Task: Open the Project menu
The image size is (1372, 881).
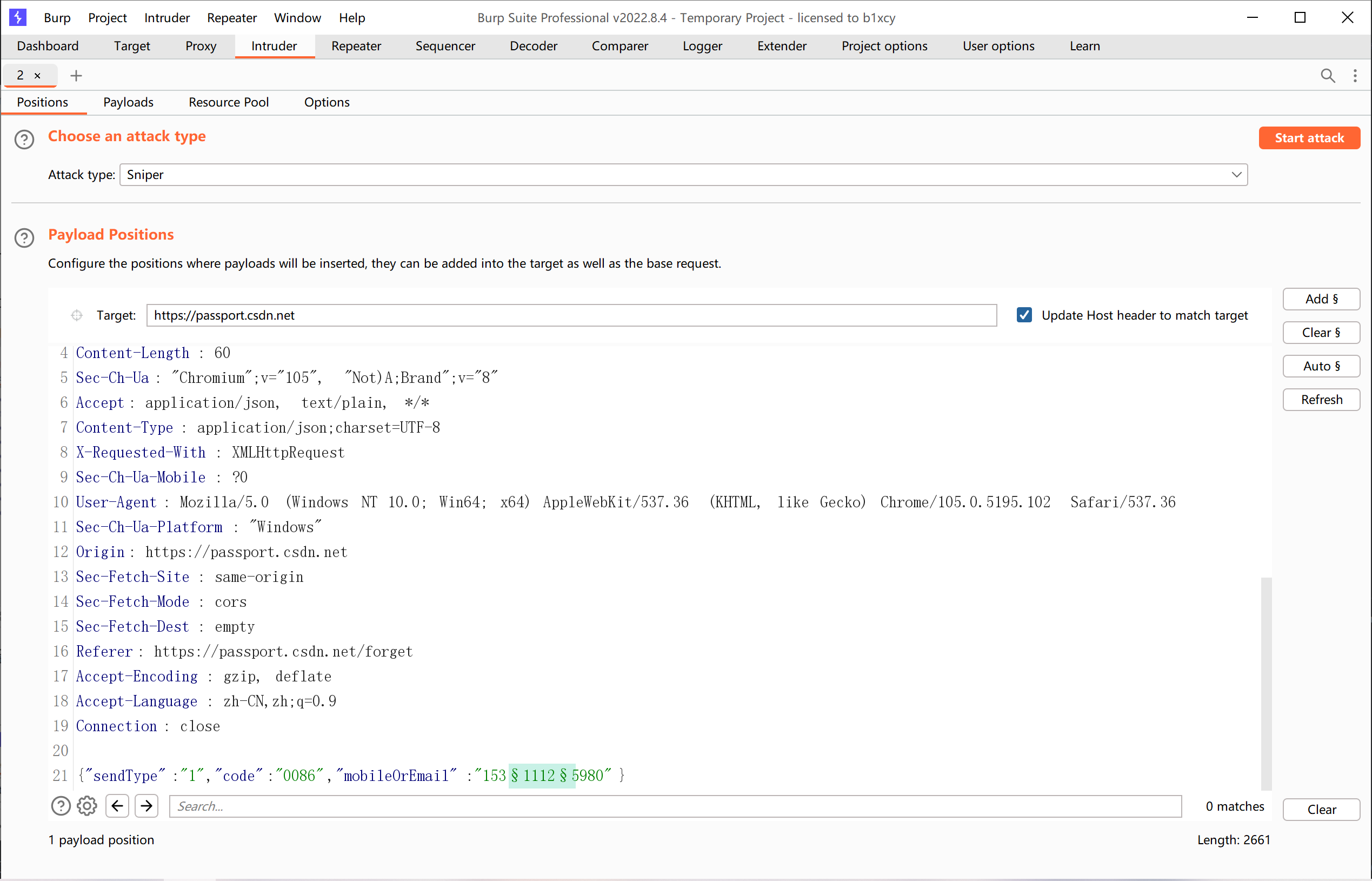Action: coord(108,18)
